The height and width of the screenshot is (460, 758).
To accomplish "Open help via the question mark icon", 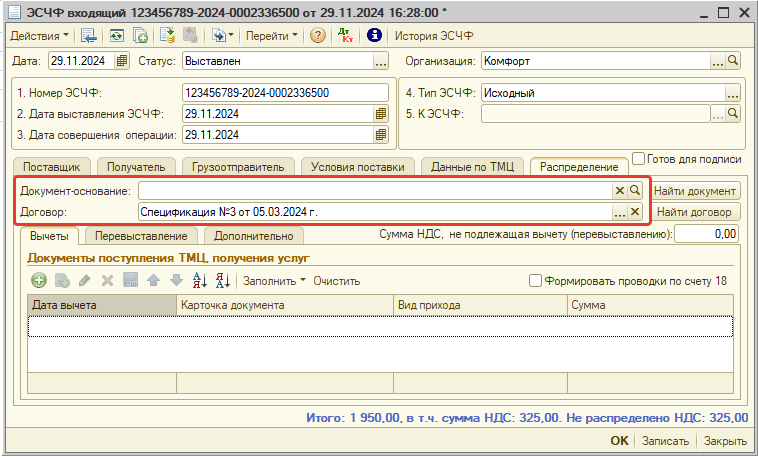I will 318,35.
